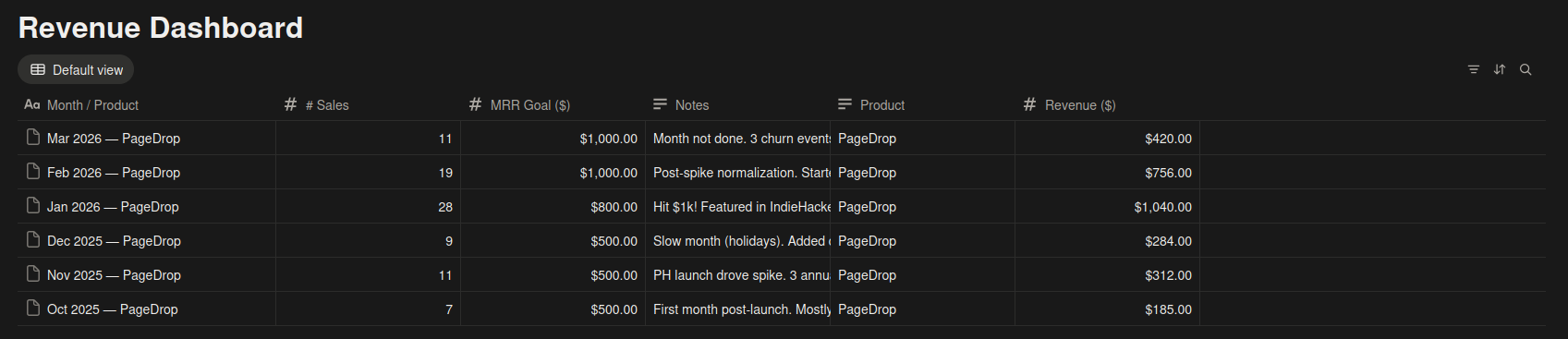
Task: Click the PageDrop product cell for Mar 2026
Action: pyautogui.click(x=922, y=139)
